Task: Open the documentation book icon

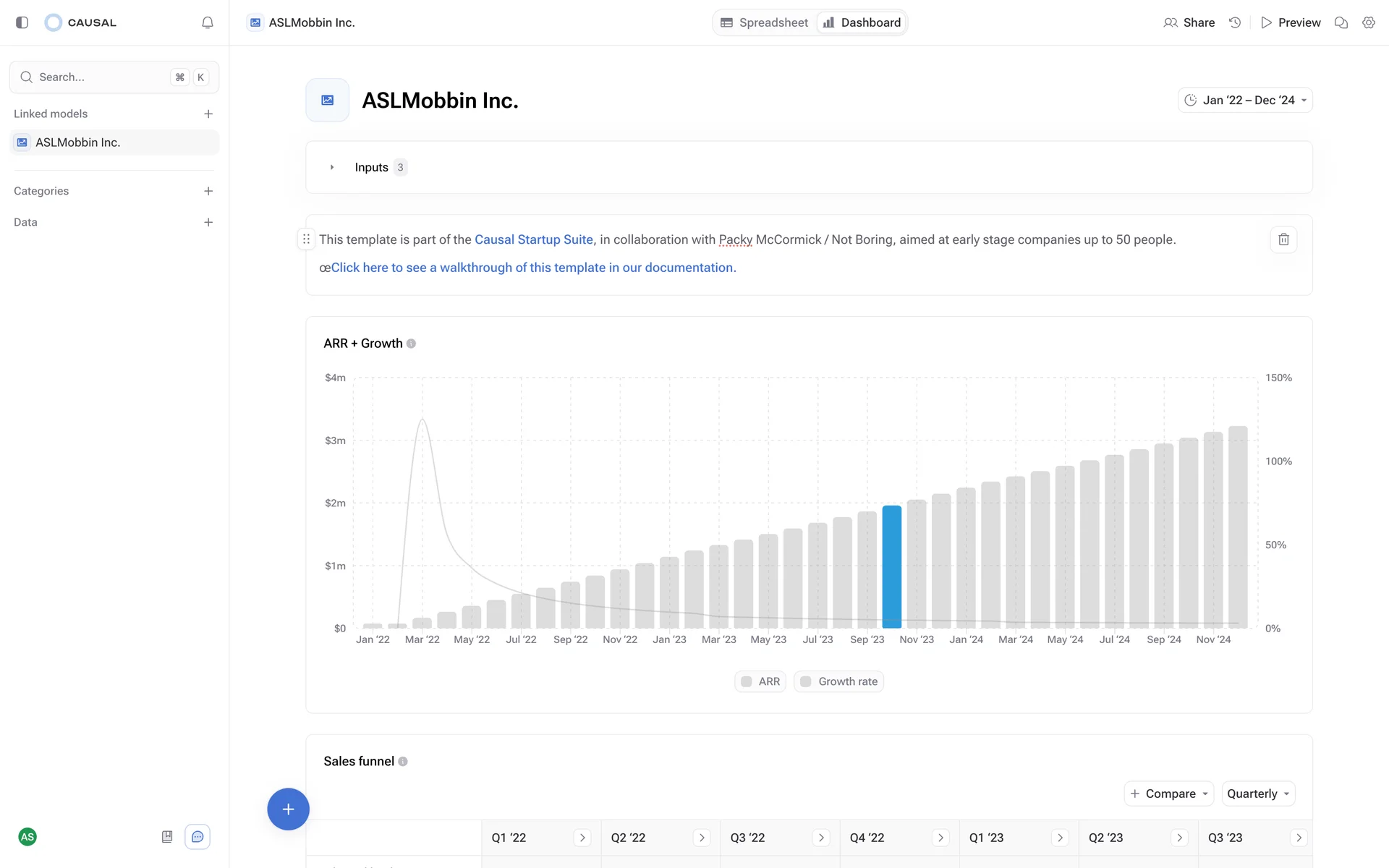Action: tap(167, 837)
